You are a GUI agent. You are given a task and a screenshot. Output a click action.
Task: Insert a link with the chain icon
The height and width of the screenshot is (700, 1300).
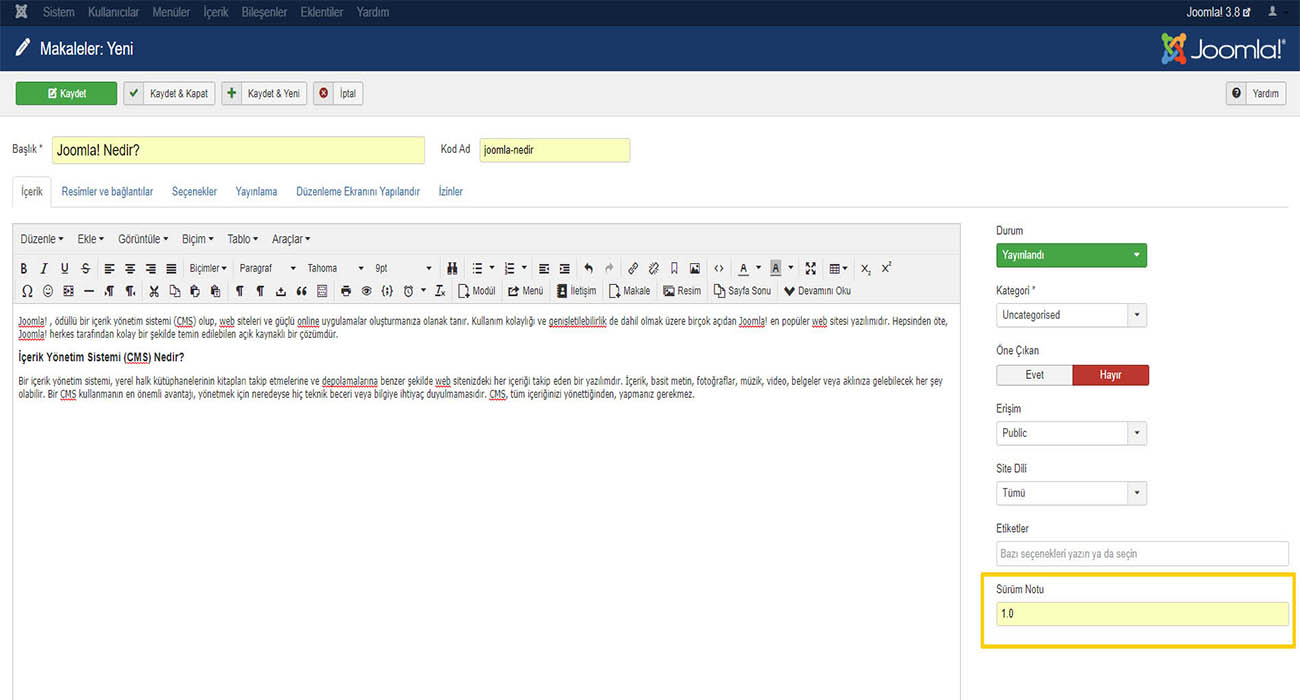[633, 268]
